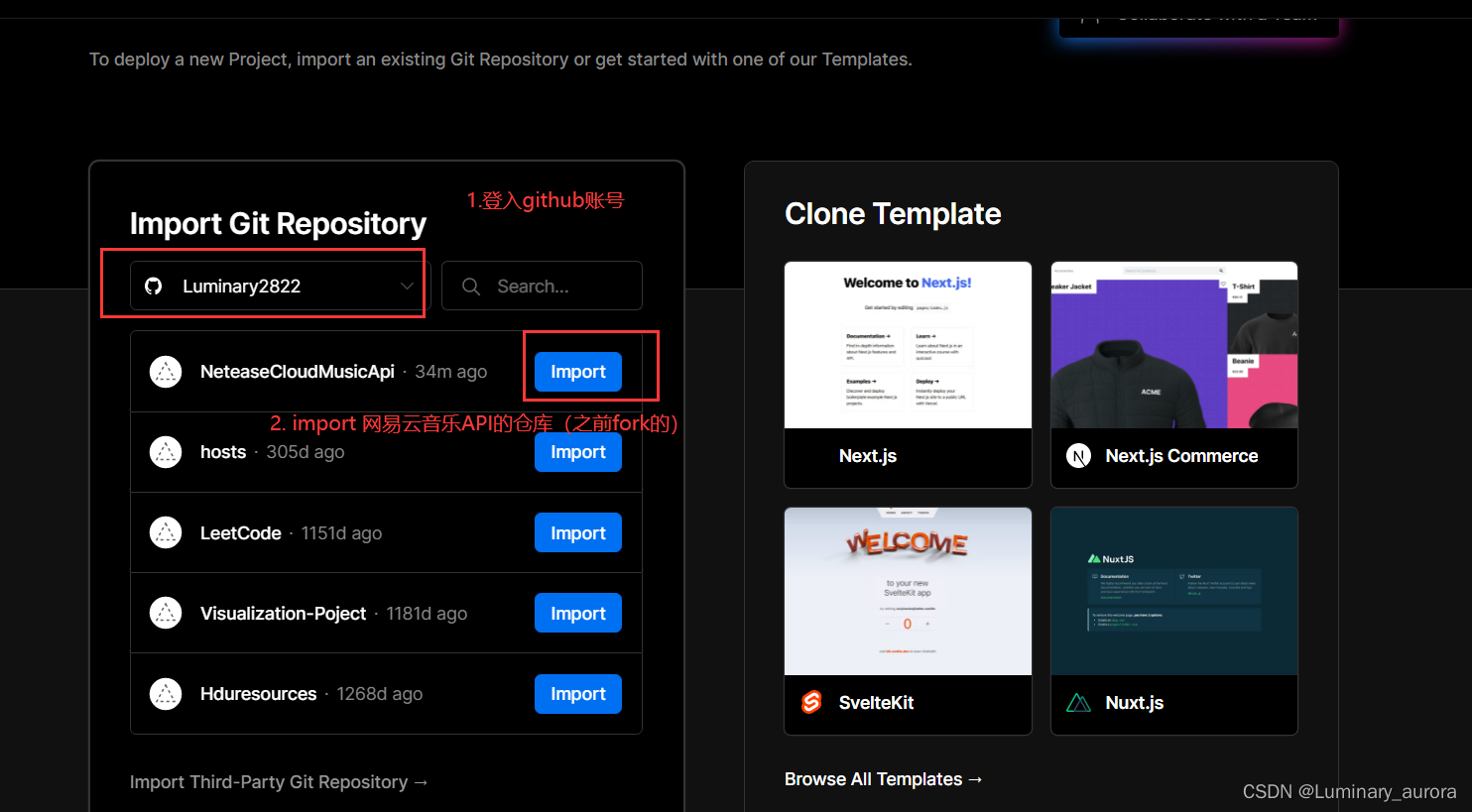The image size is (1472, 812).
Task: Click the 1151d ago timestamp text
Action: [x=341, y=533]
